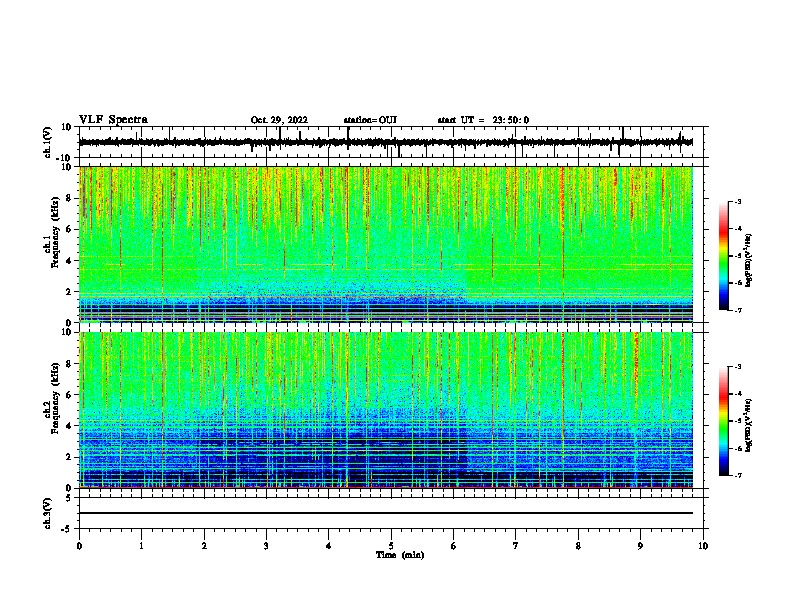Click tick label "3" on the time axis
The width and height of the screenshot is (792, 612).
pos(266,546)
